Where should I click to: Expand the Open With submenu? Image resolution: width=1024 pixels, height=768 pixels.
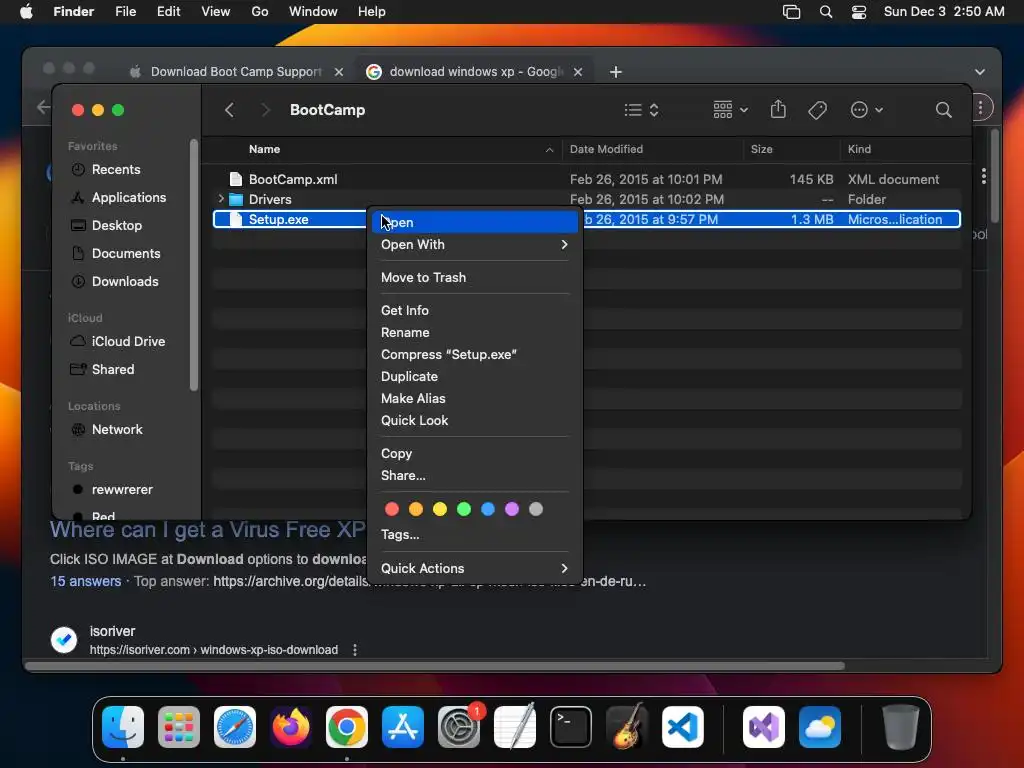475,244
